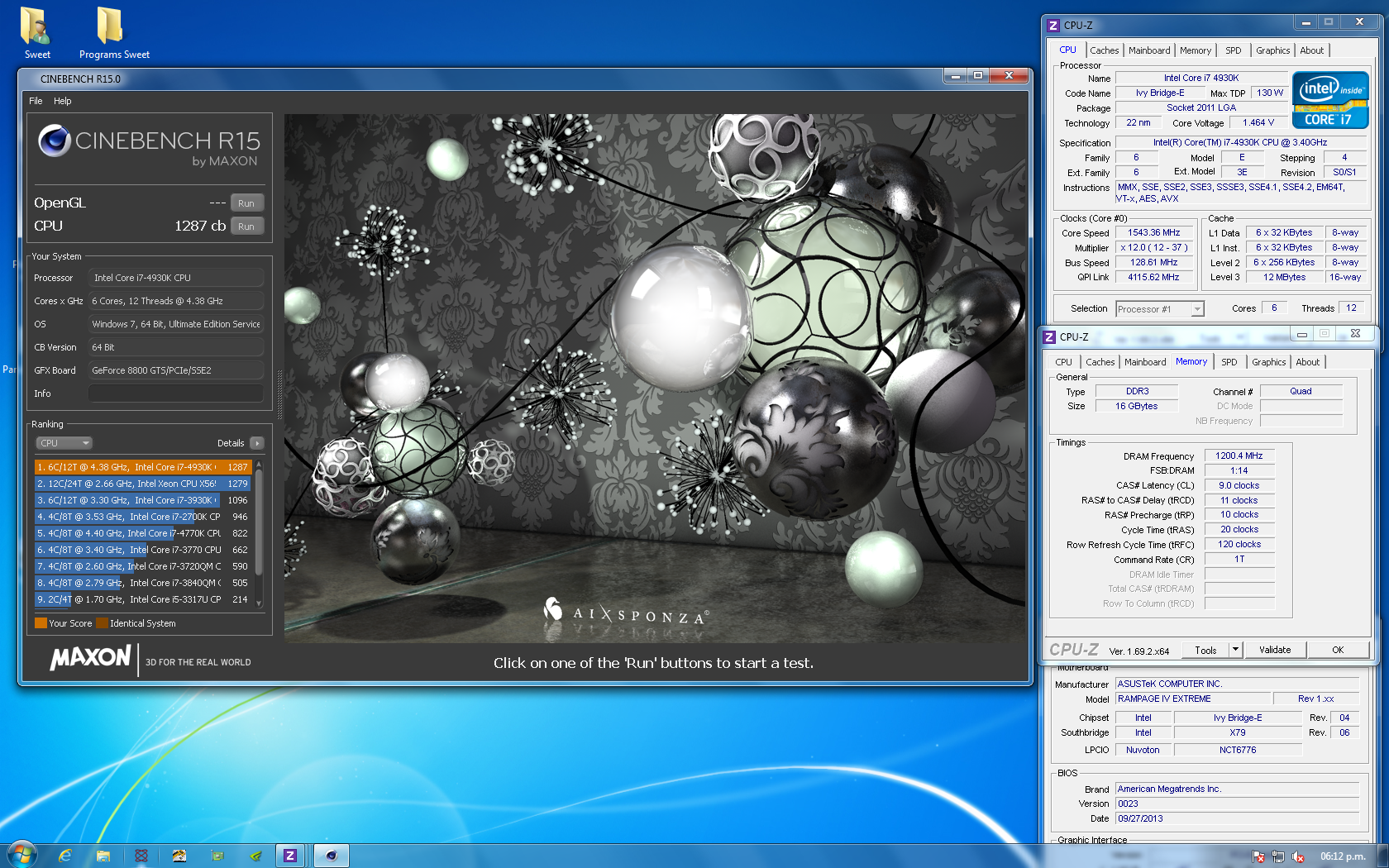Click the empty Info input field
The image size is (1389, 868).
click(176, 393)
